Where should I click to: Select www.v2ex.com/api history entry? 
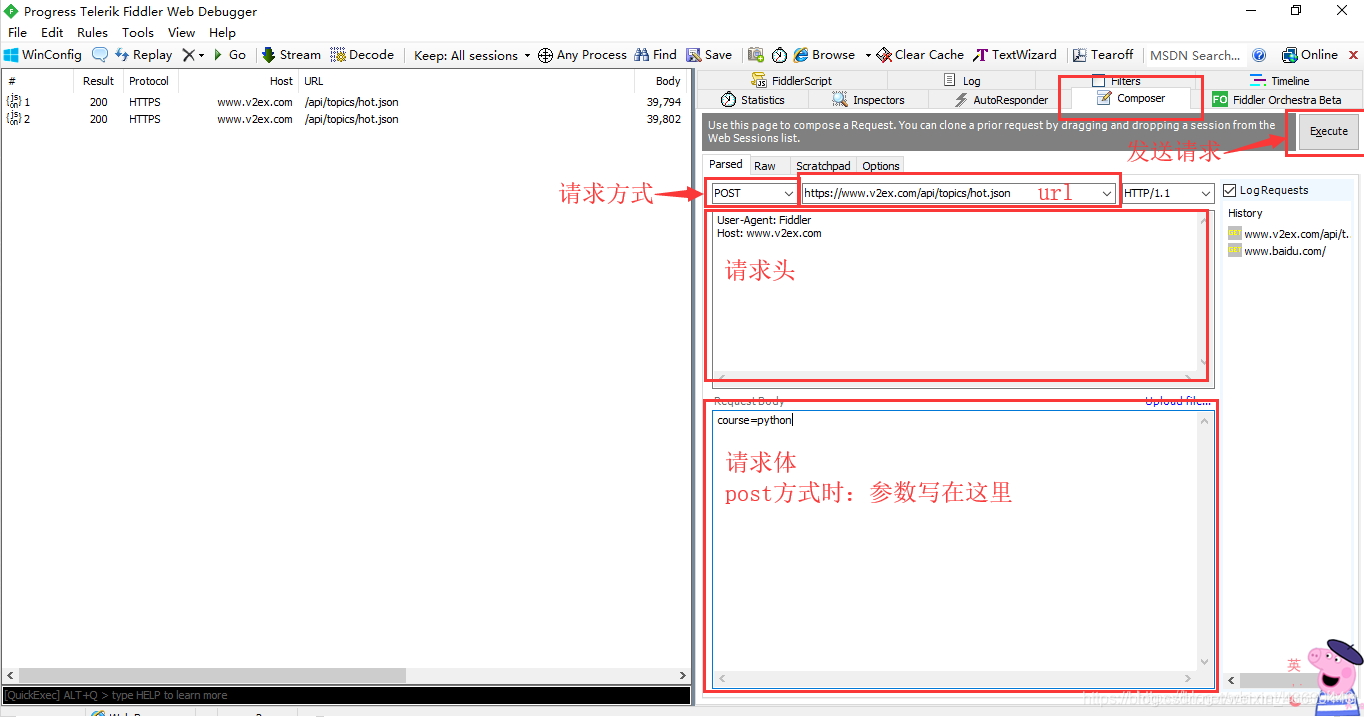pos(1288,234)
